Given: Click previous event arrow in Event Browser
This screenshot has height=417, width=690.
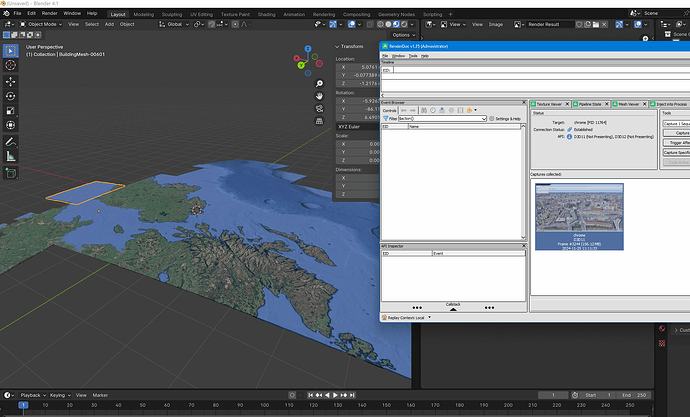Looking at the screenshot, I should [404, 110].
